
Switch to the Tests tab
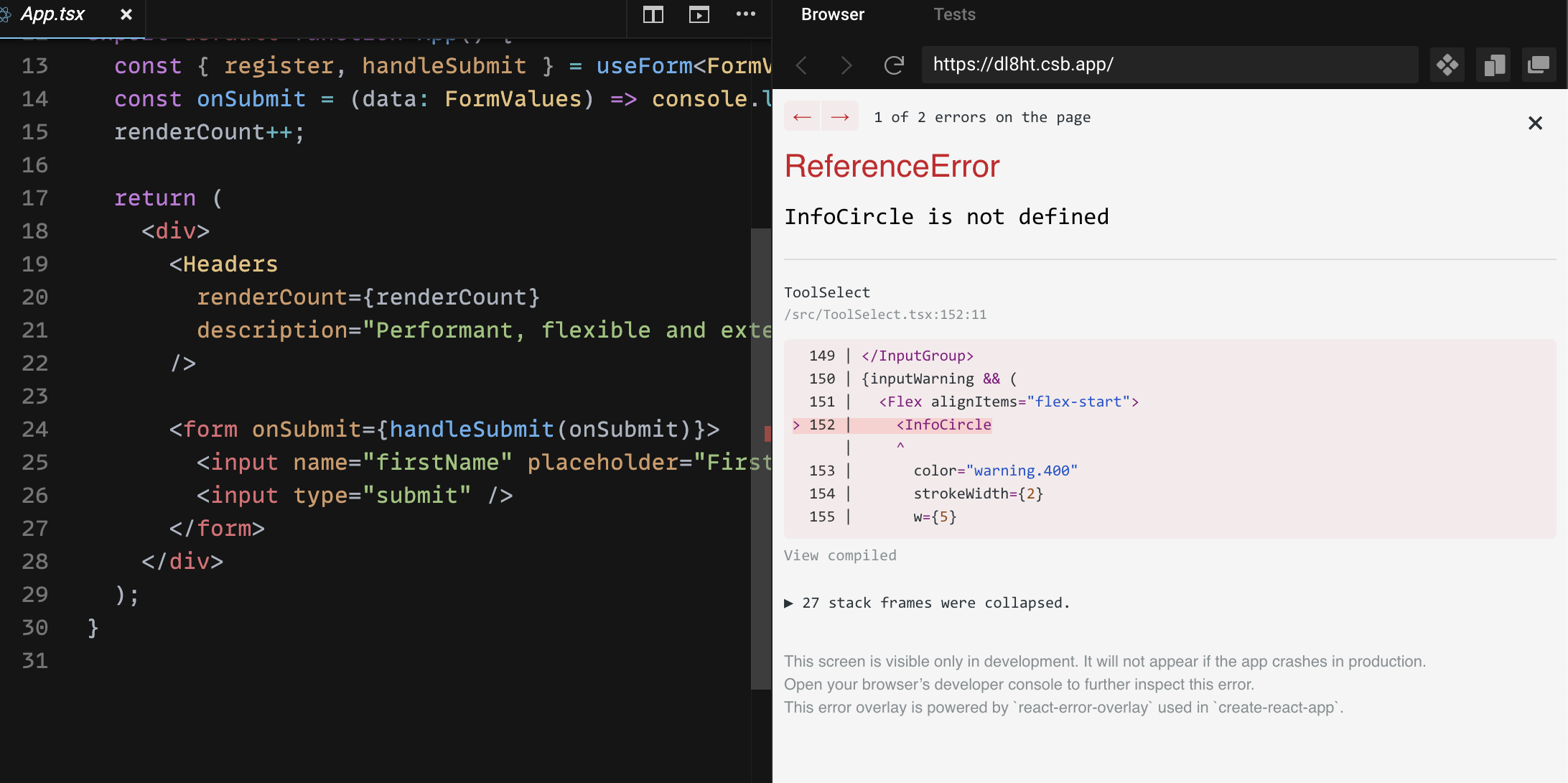click(x=954, y=14)
